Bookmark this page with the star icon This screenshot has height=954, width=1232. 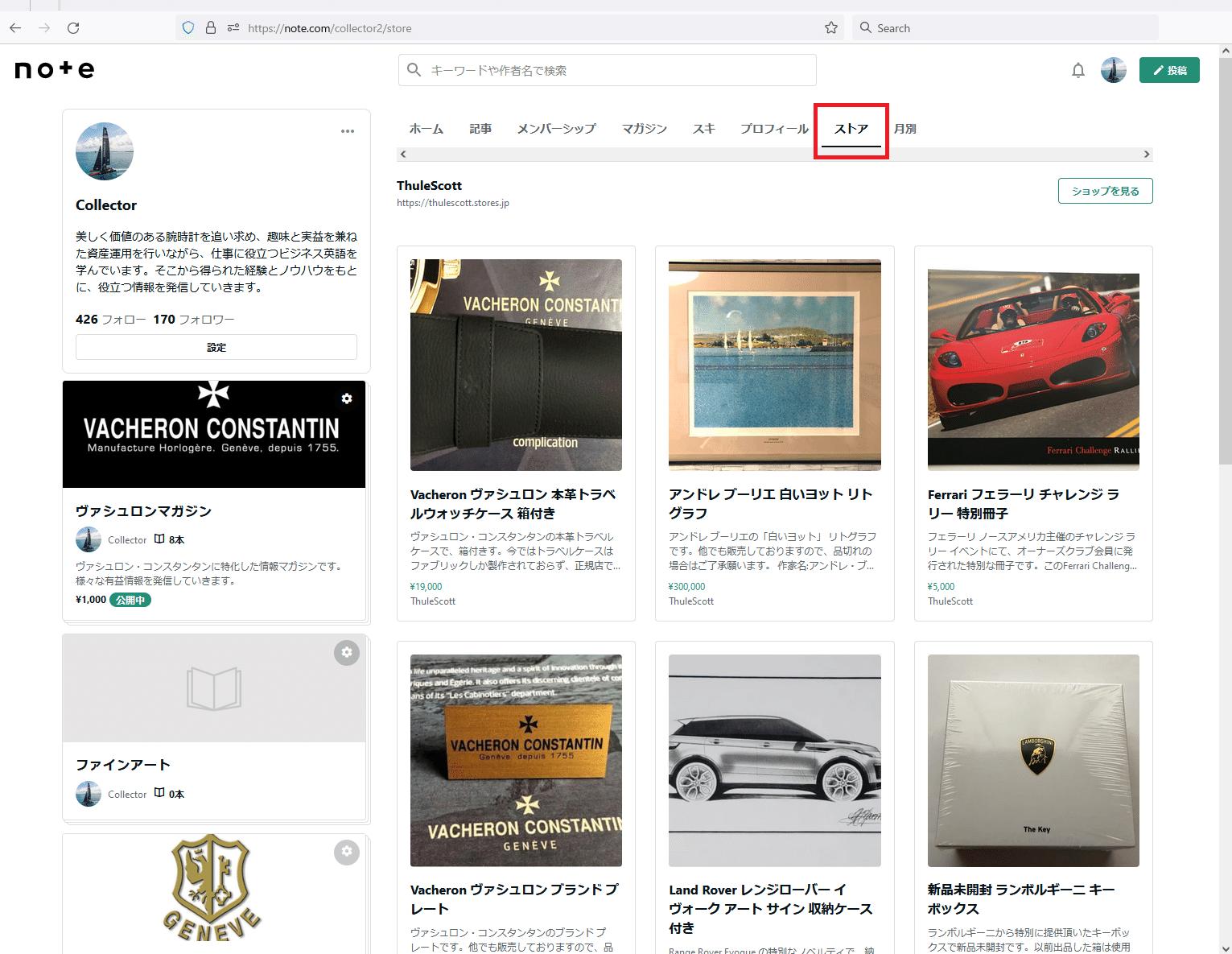[x=831, y=28]
